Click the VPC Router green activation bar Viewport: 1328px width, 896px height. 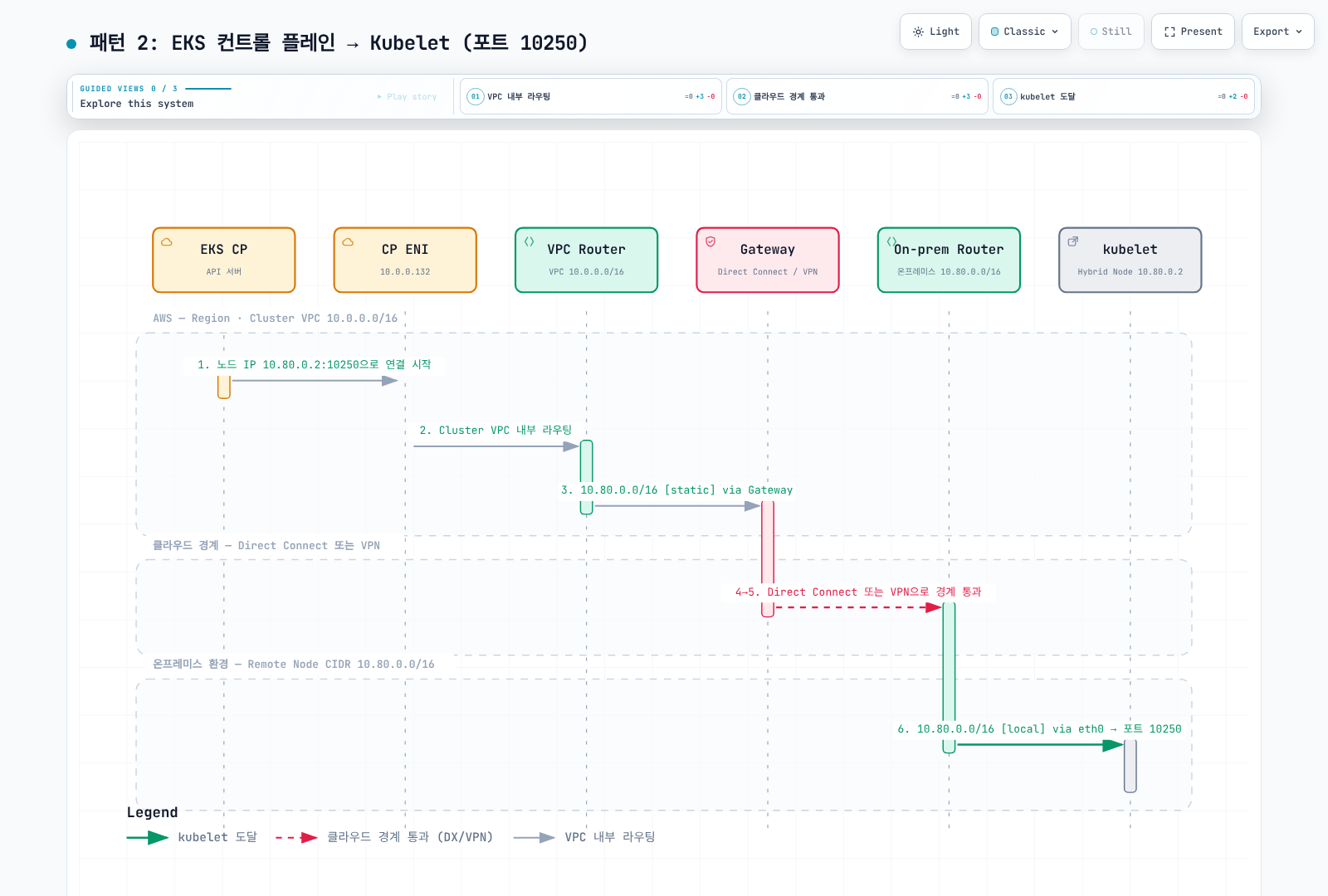pyautogui.click(x=586, y=477)
